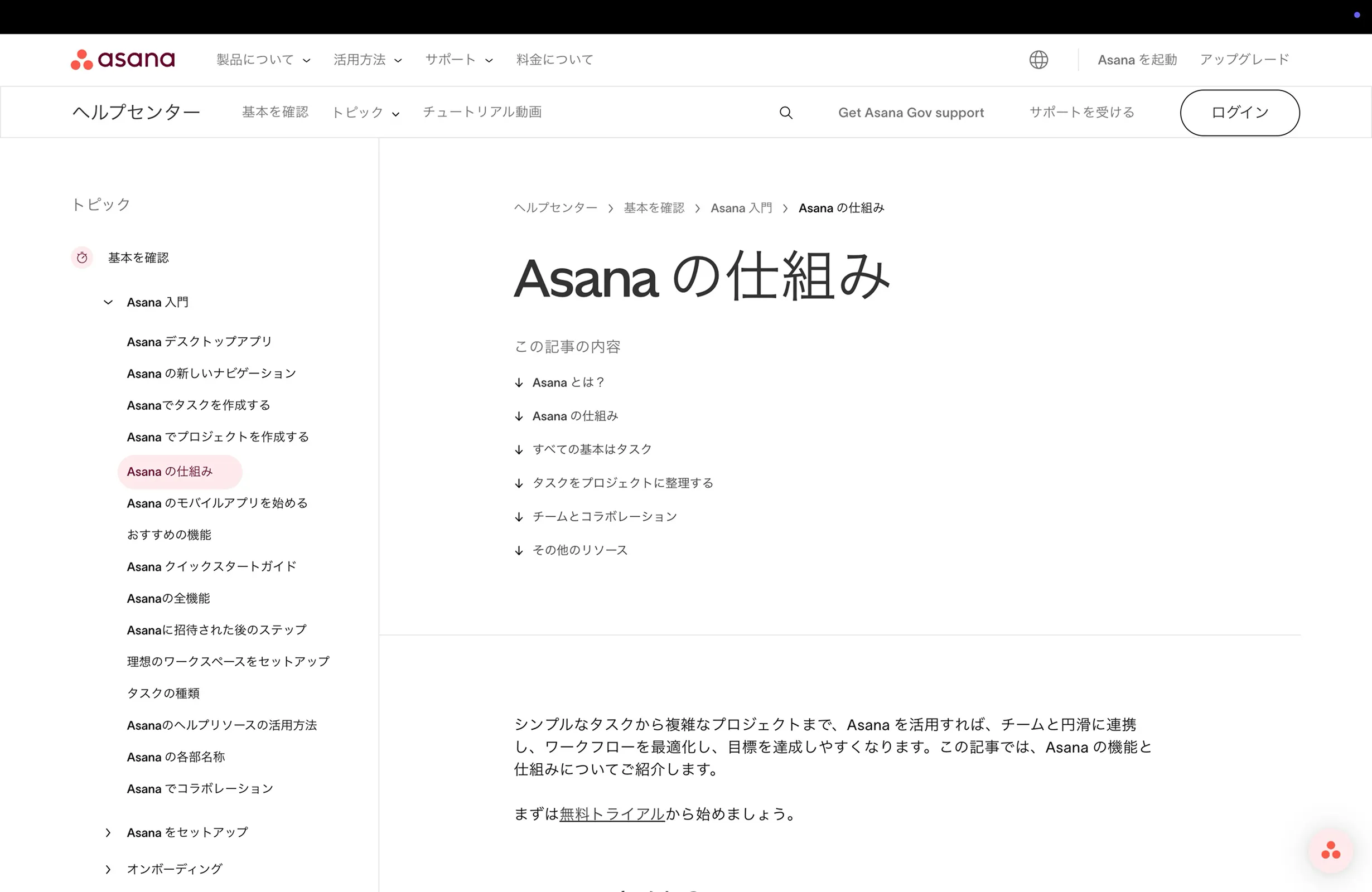Expand the Asana をセットアップ section
1372x892 pixels.
tap(108, 833)
